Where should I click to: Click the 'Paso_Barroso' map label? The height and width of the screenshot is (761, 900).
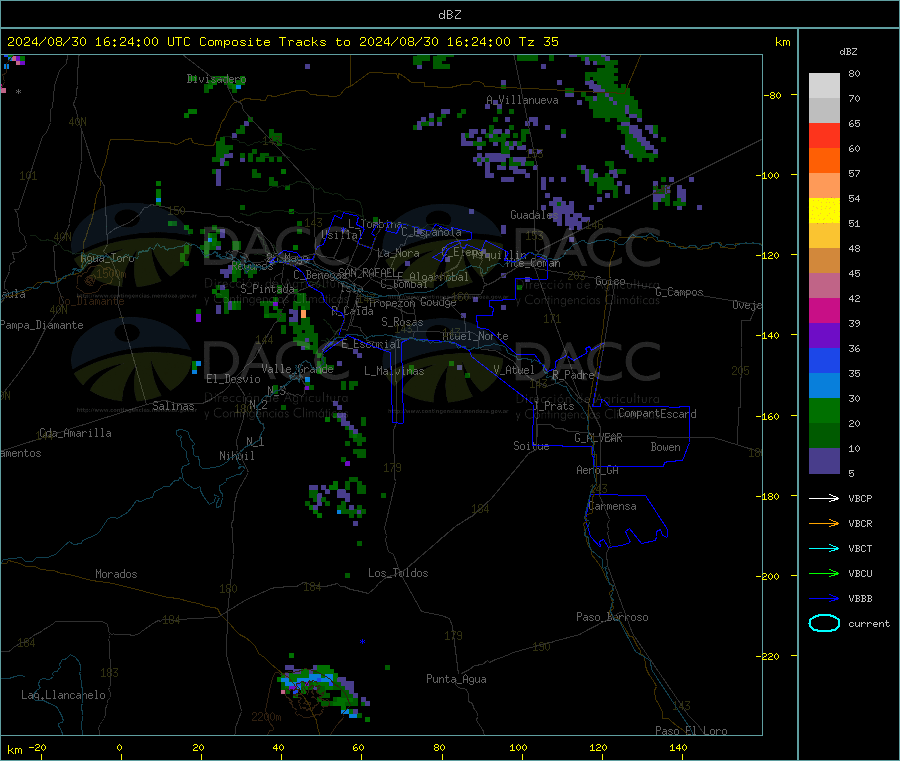[x=612, y=617]
